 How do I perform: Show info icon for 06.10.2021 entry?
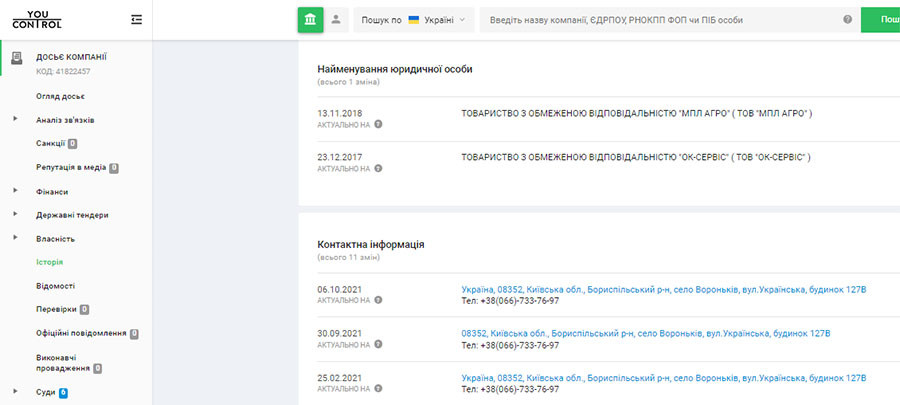pos(378,300)
